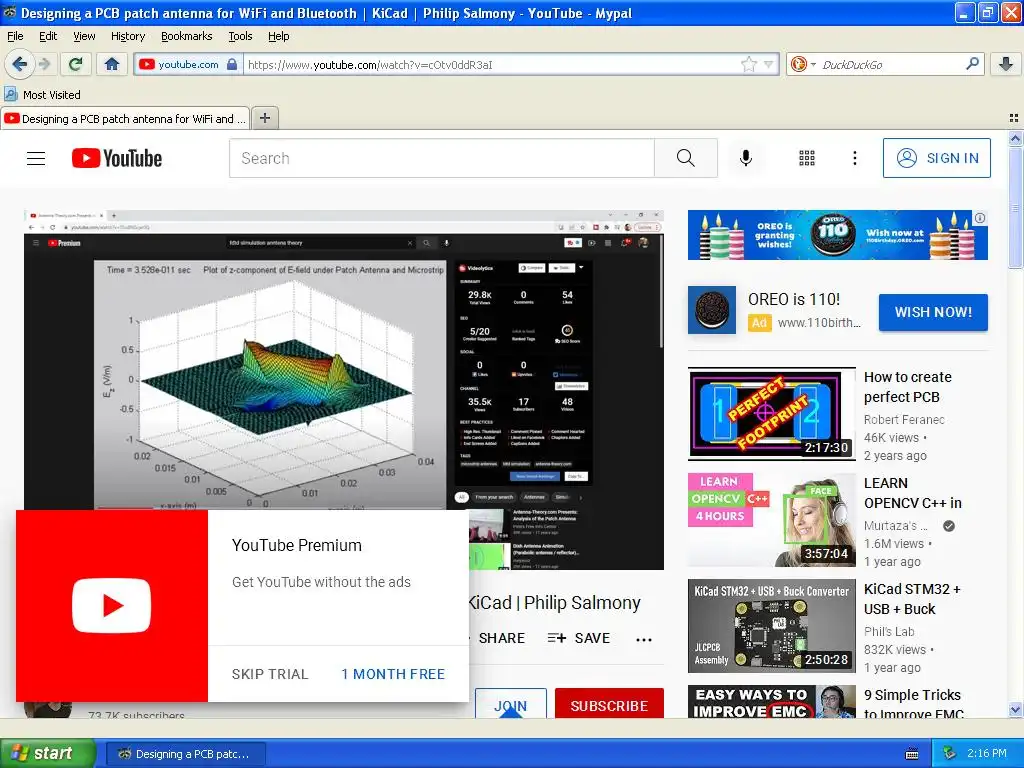Click the browser forward arrow
Viewport: 1024px width, 768px height.
pos(44,64)
